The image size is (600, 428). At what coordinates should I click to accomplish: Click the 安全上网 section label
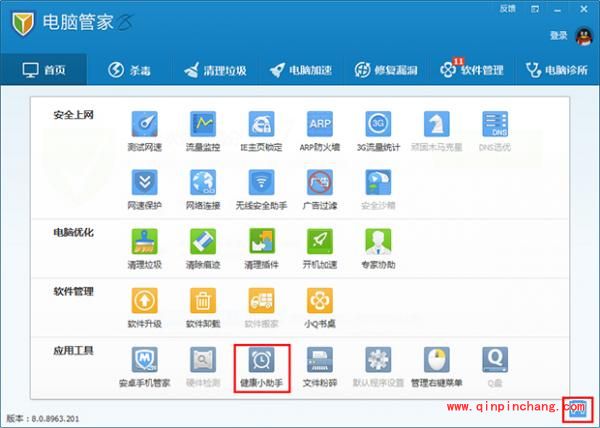click(x=73, y=115)
